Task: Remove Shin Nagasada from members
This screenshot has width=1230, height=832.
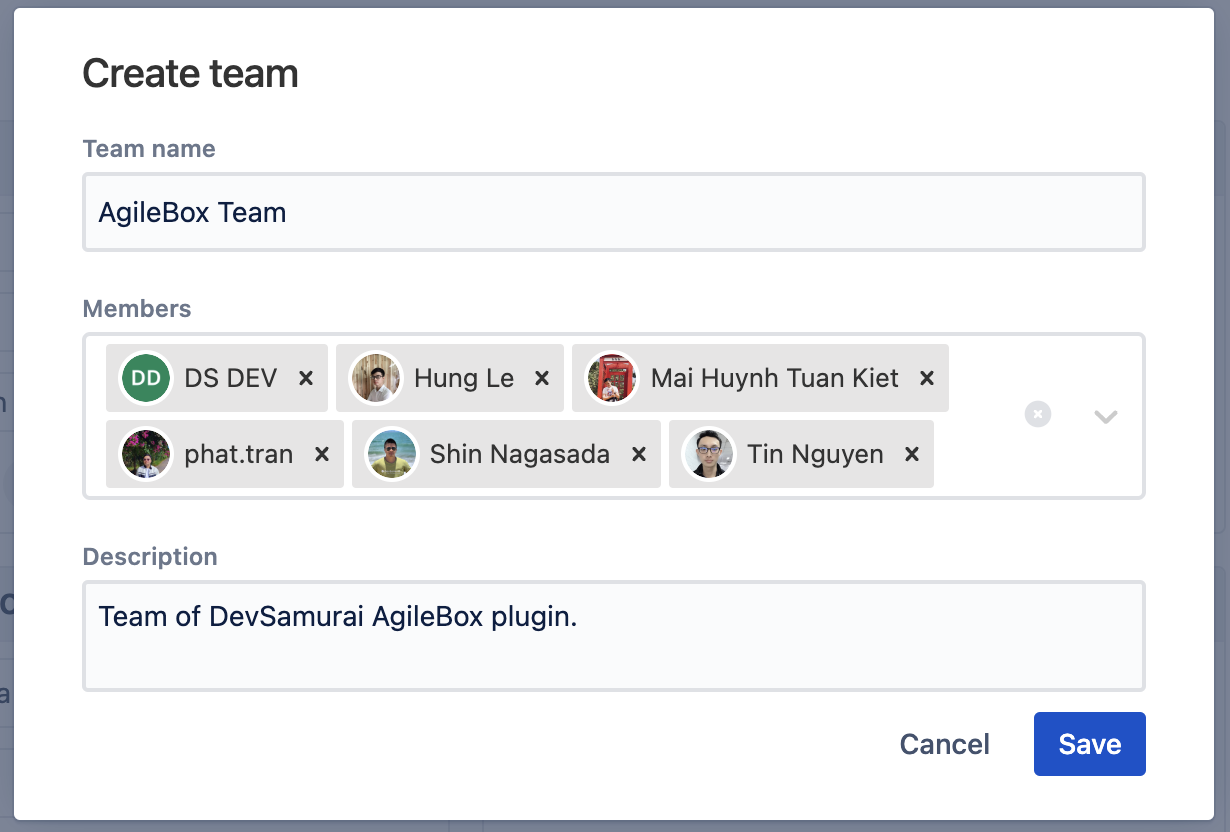Action: 639,454
